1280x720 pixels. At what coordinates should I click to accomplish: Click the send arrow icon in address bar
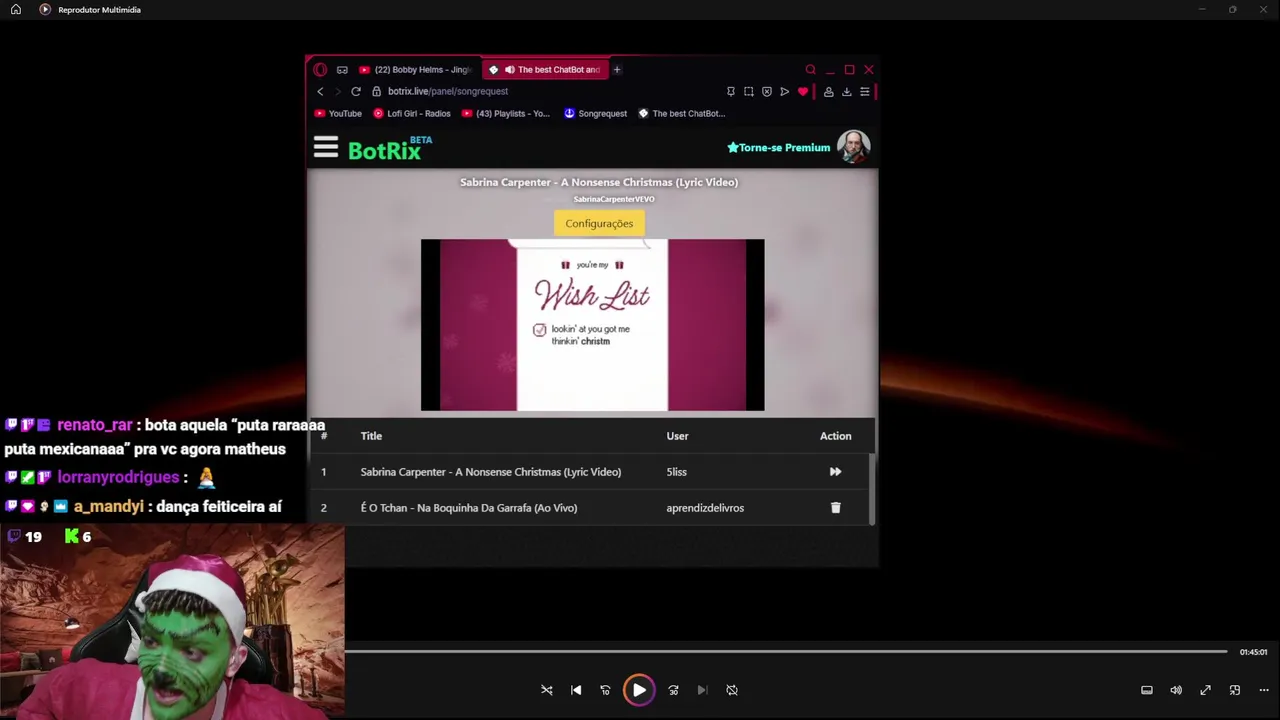pos(785,91)
